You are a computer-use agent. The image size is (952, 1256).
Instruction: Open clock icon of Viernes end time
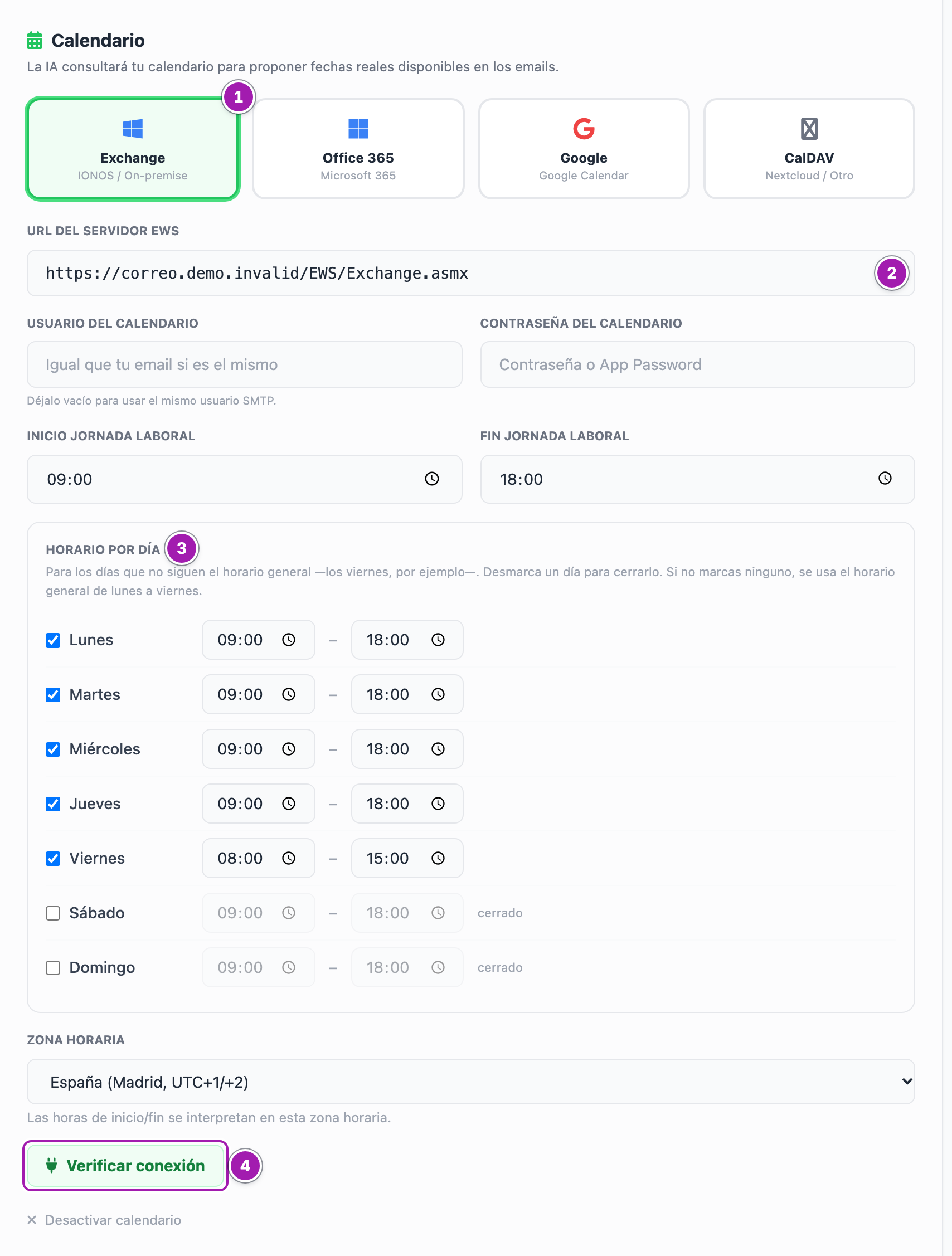point(438,858)
